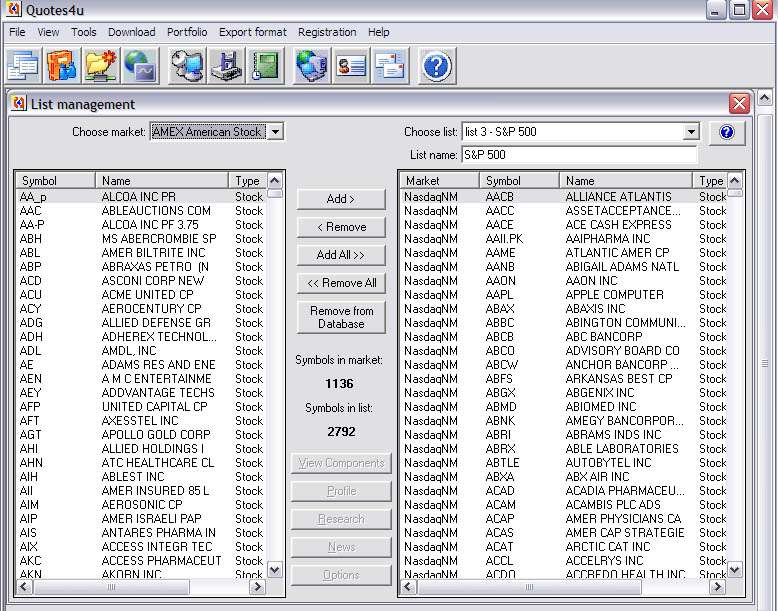Click the stacked documents icon in toolbar
The height and width of the screenshot is (611, 778).
23,66
